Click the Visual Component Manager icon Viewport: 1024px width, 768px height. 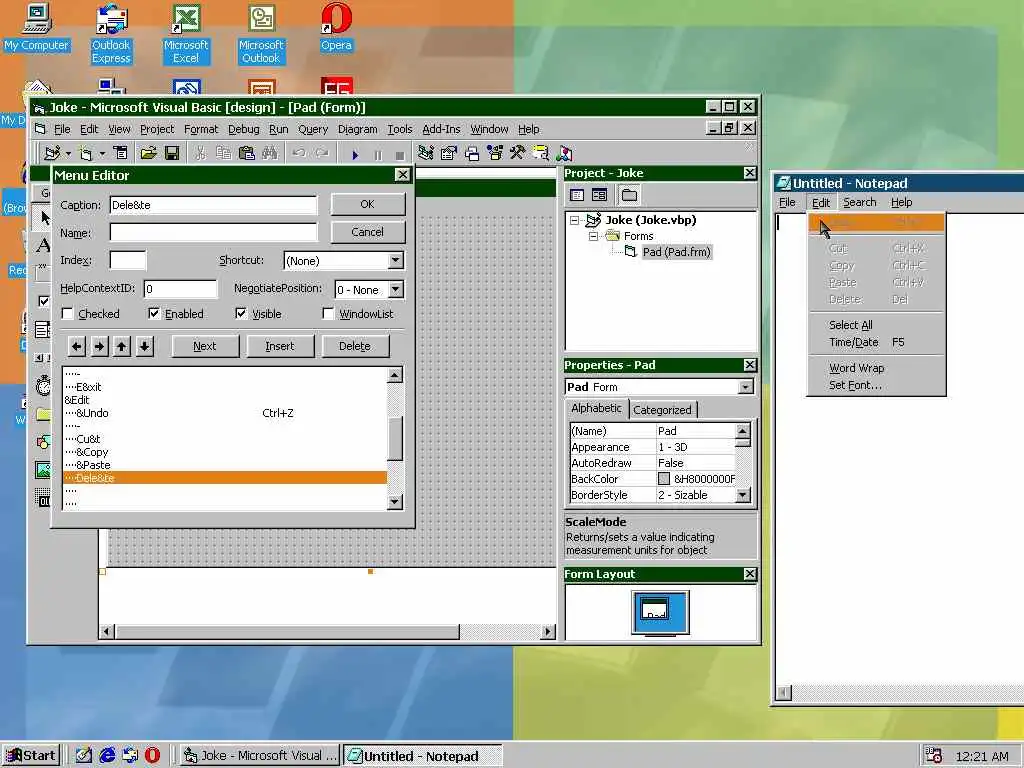point(564,153)
